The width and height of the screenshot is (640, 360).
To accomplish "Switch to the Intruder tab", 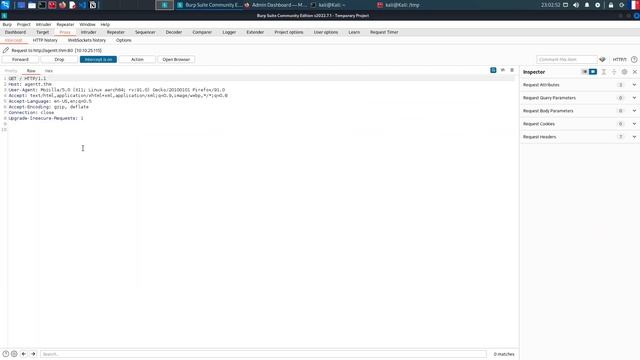I will click(x=88, y=32).
